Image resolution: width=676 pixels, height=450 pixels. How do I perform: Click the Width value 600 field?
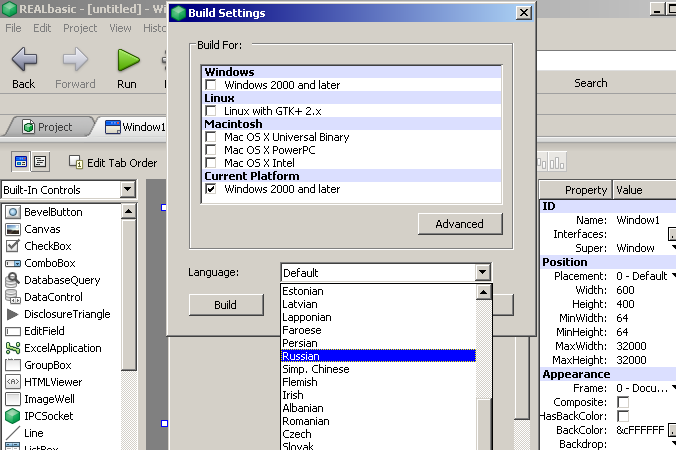tap(644, 290)
